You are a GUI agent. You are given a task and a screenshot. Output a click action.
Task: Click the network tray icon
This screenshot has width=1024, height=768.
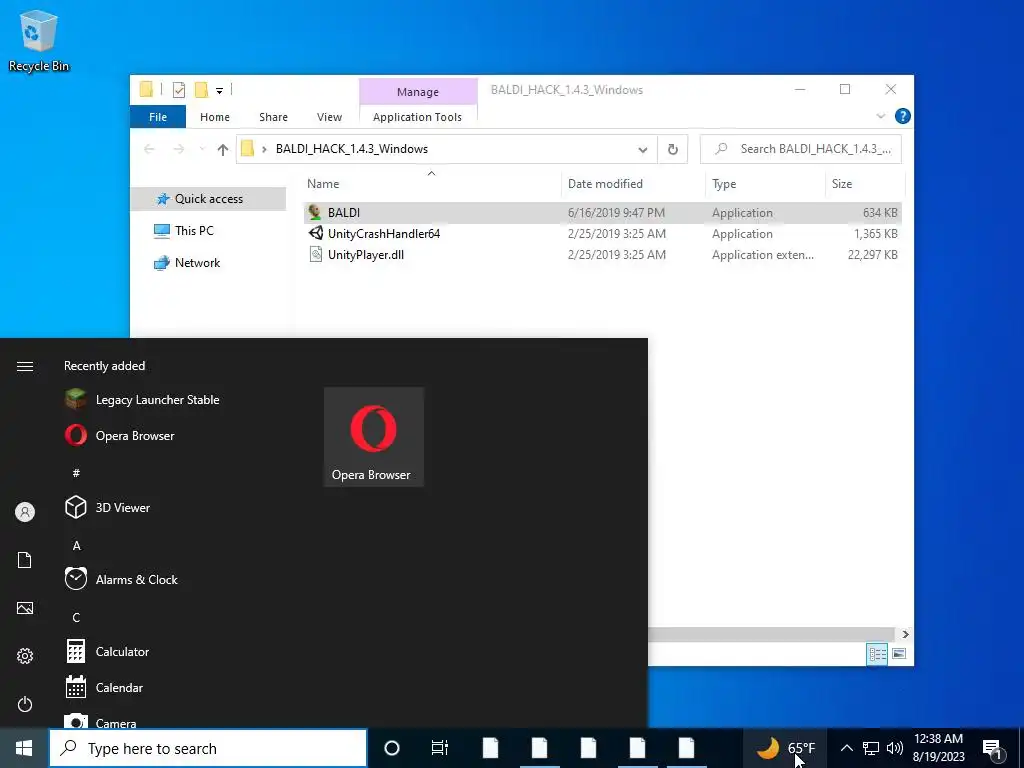[871, 748]
